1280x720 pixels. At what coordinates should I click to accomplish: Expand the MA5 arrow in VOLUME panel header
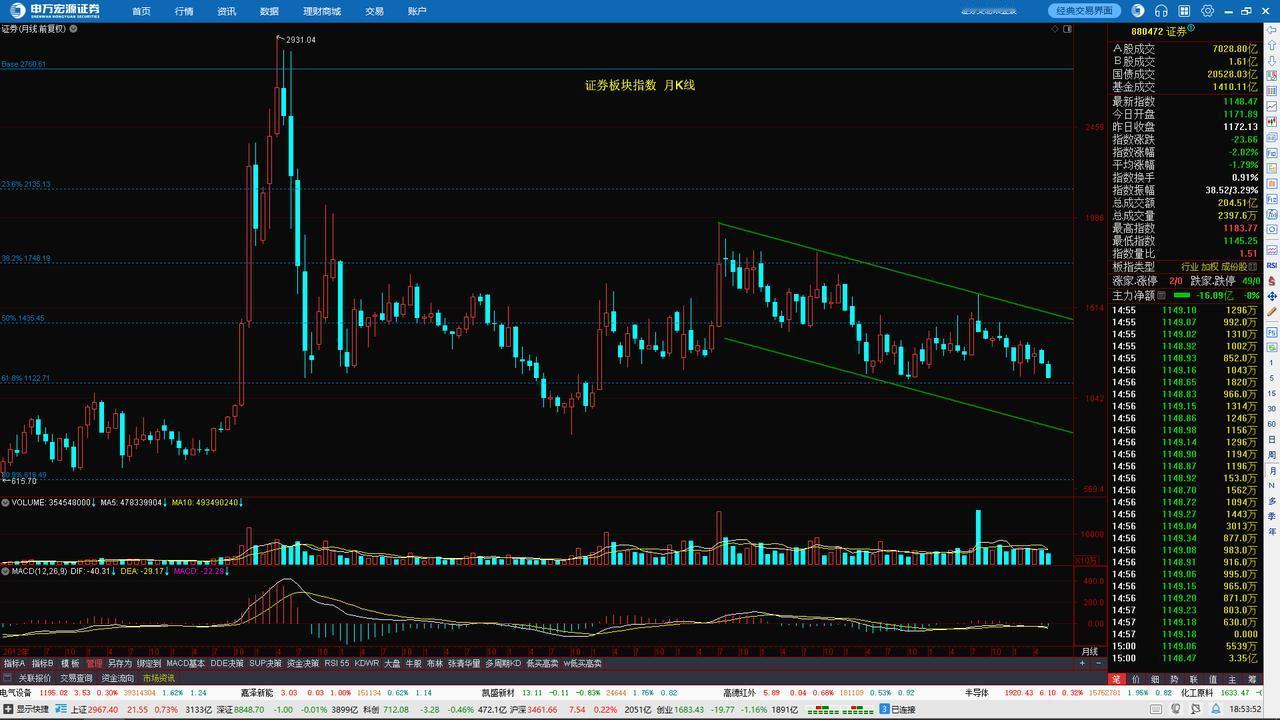pos(166,502)
